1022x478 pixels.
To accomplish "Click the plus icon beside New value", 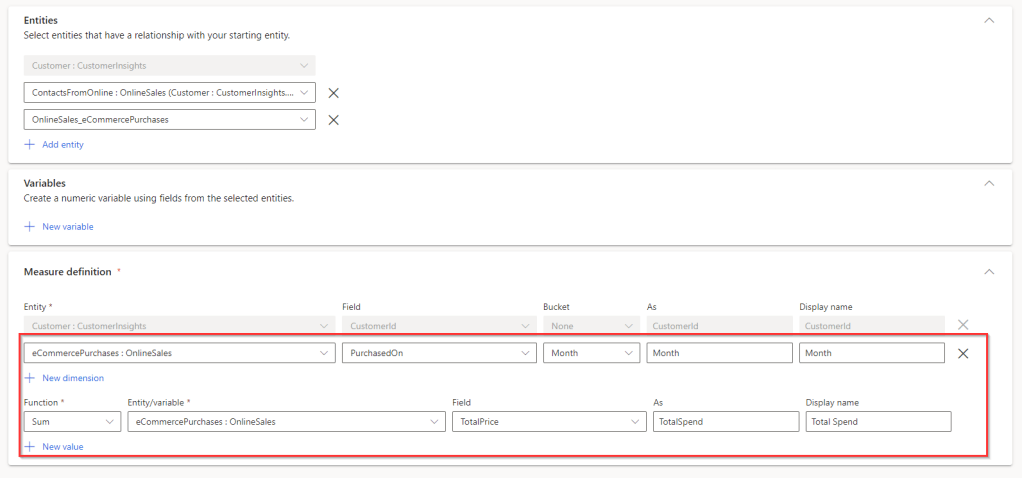I will pos(29,447).
